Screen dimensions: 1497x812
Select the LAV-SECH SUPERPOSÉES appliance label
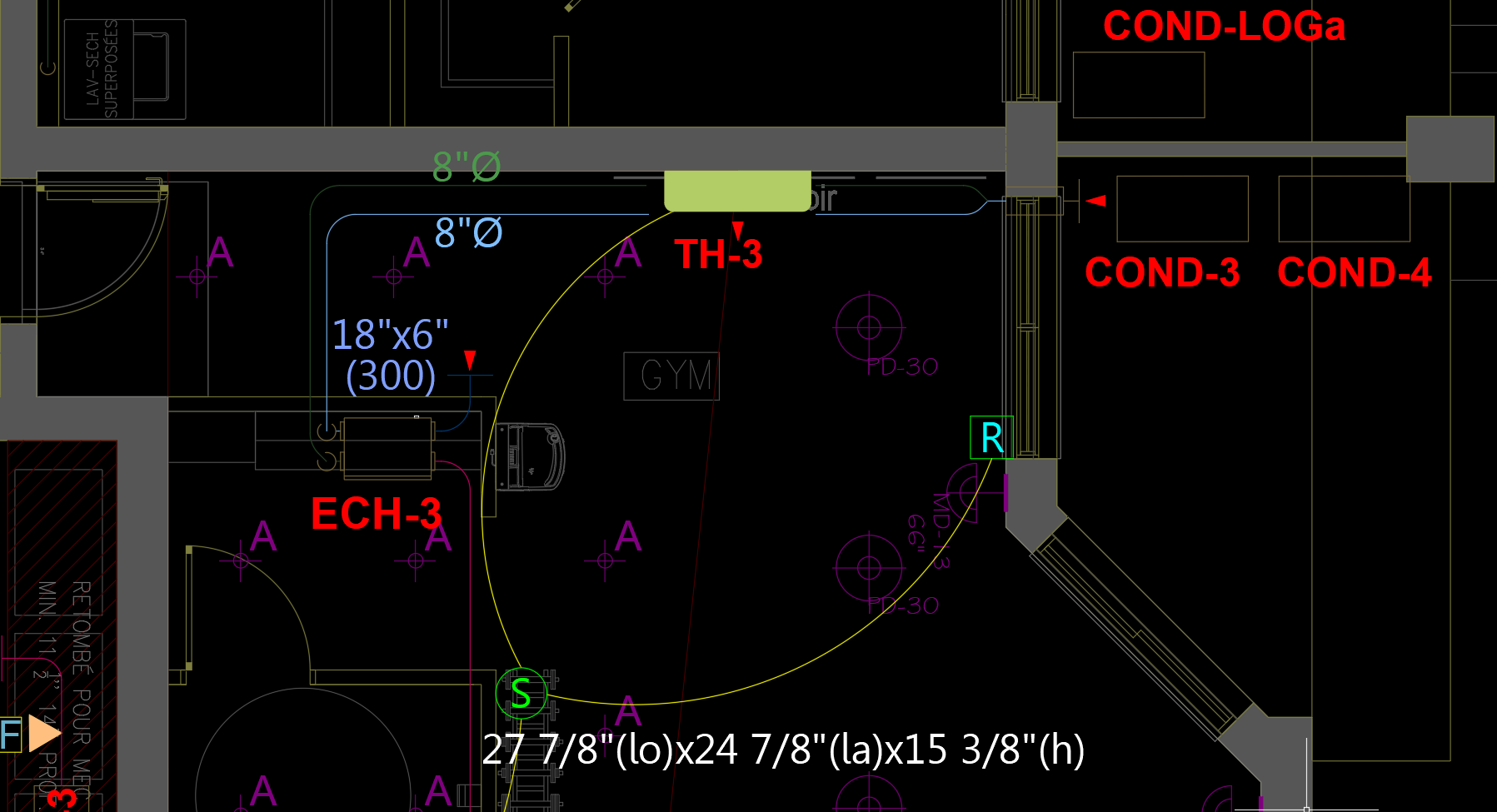pyautogui.click(x=102, y=70)
